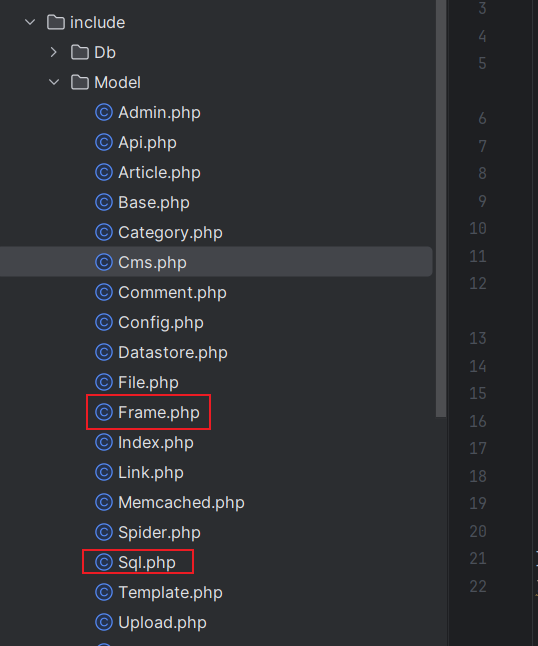Expand the Db folder chevron
The width and height of the screenshot is (538, 646).
tap(54, 52)
